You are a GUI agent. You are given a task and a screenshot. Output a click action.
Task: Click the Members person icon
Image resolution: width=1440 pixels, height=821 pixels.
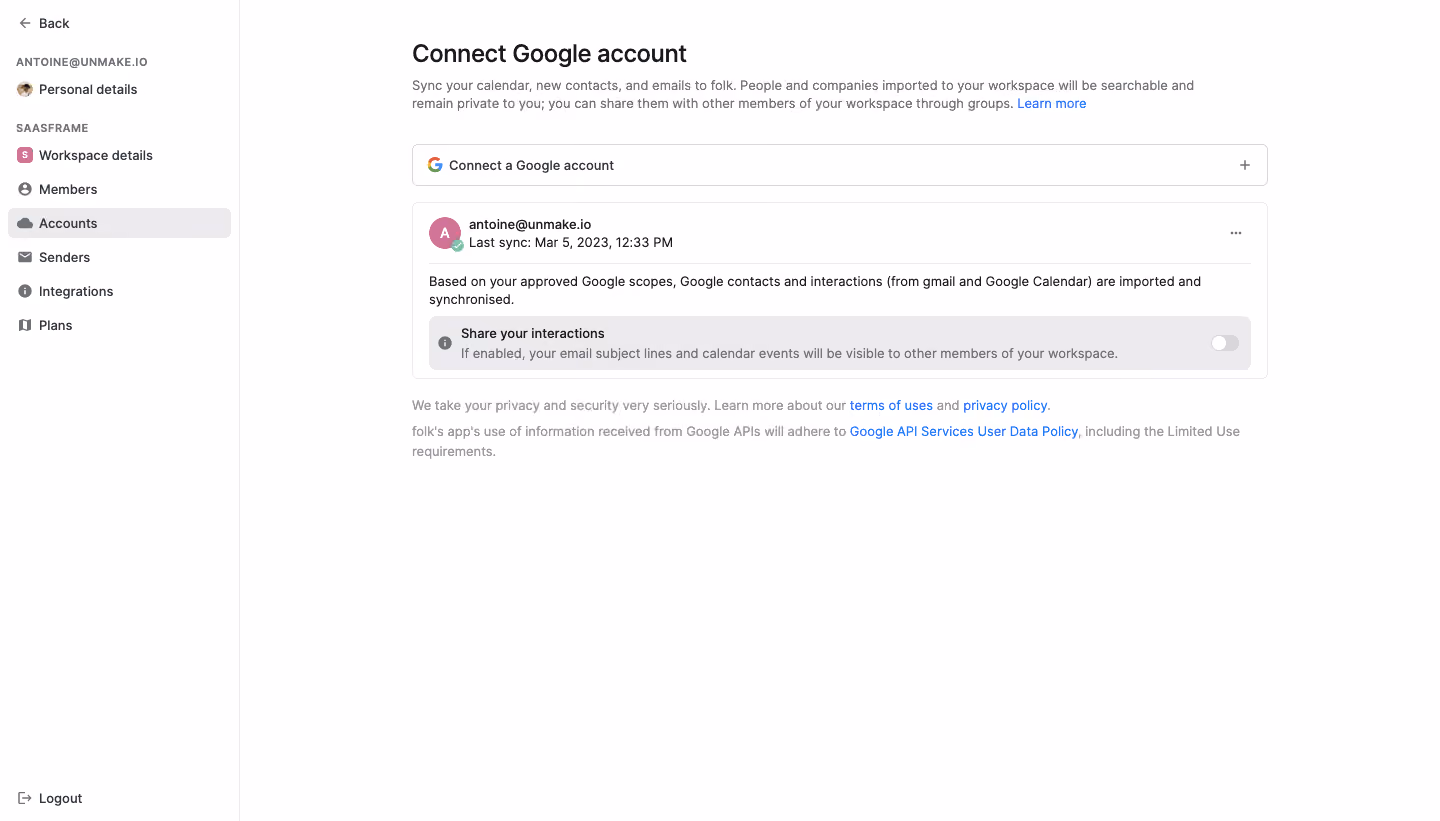coord(25,189)
